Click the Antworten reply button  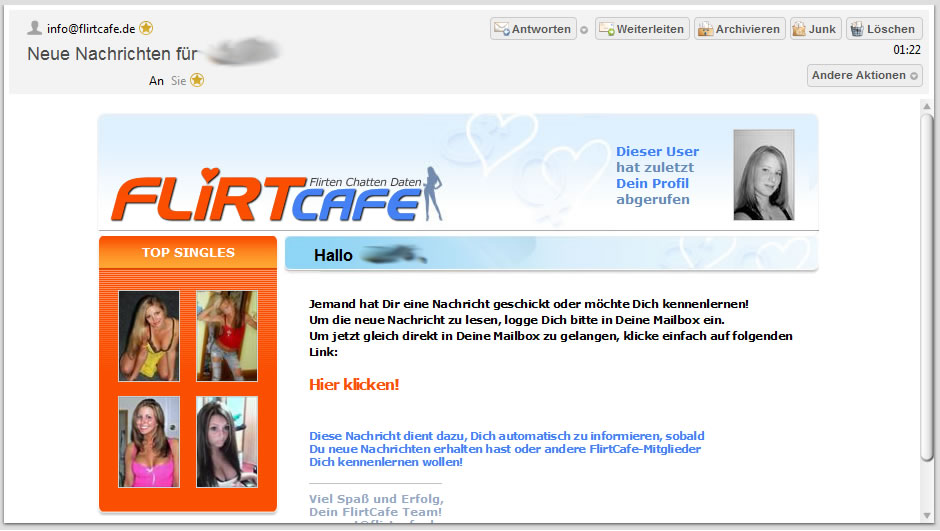click(533, 29)
